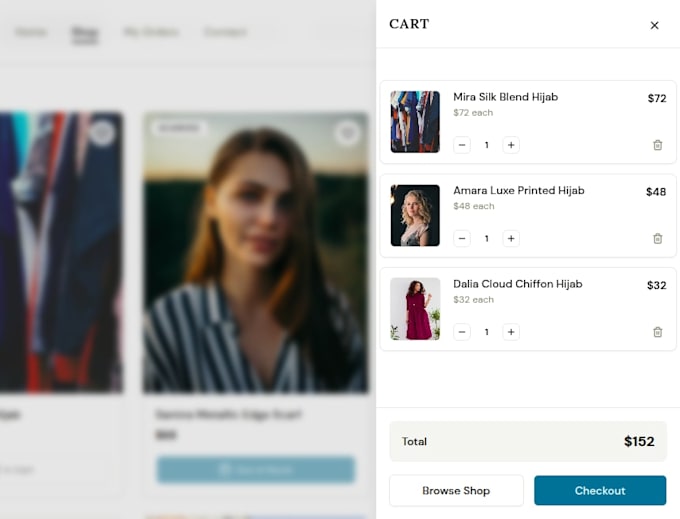The width and height of the screenshot is (680, 519).
Task: Remove Dalia Cloud Chiffon Hijab via its trash icon
Action: pyautogui.click(x=657, y=332)
